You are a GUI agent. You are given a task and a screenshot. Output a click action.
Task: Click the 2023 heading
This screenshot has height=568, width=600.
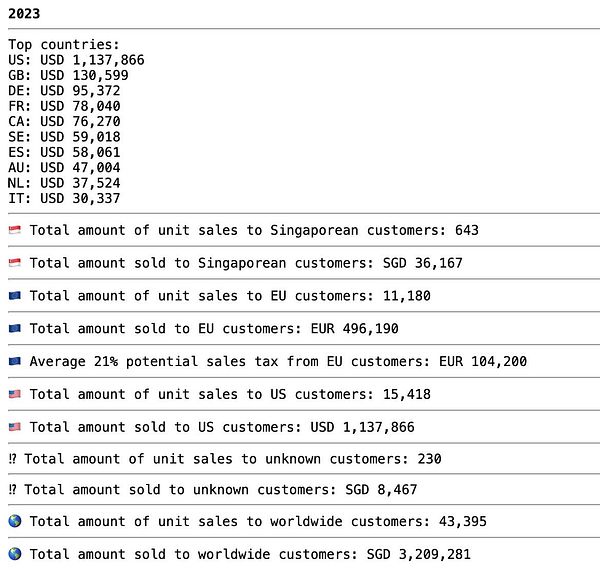24,14
